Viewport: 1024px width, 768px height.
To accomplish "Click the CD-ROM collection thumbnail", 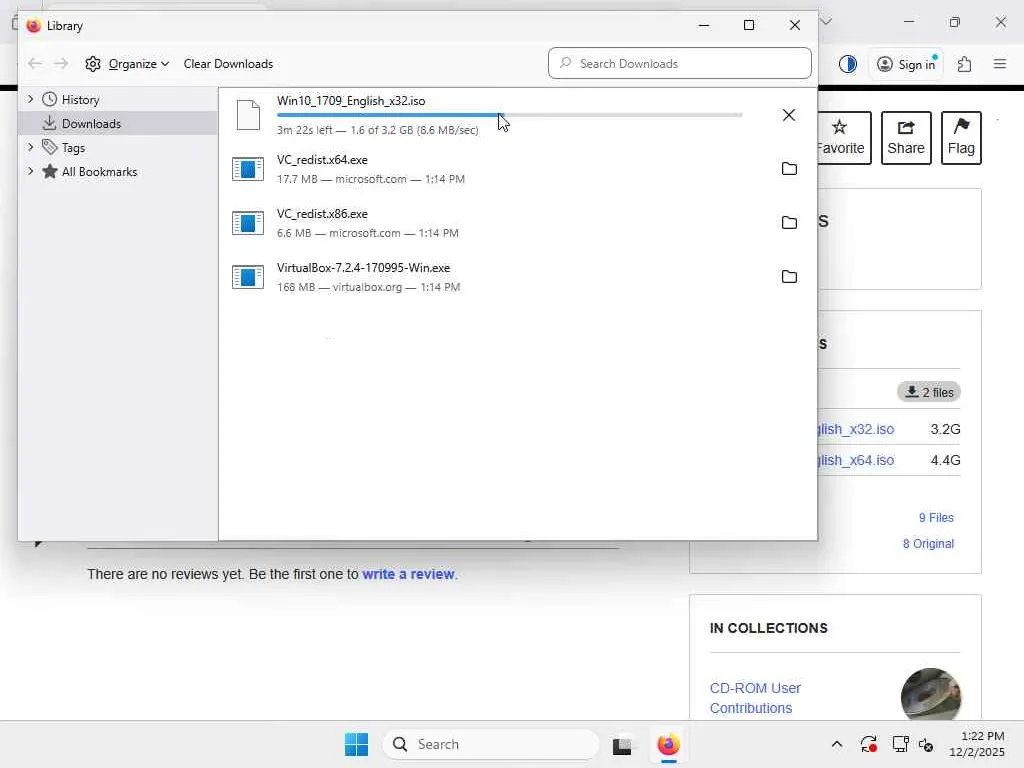I will [x=931, y=696].
